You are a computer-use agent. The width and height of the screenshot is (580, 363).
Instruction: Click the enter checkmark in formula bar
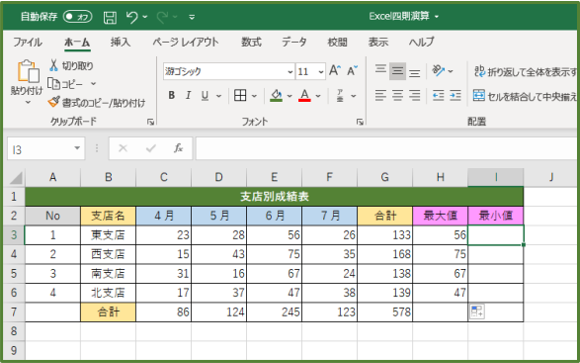[151, 148]
